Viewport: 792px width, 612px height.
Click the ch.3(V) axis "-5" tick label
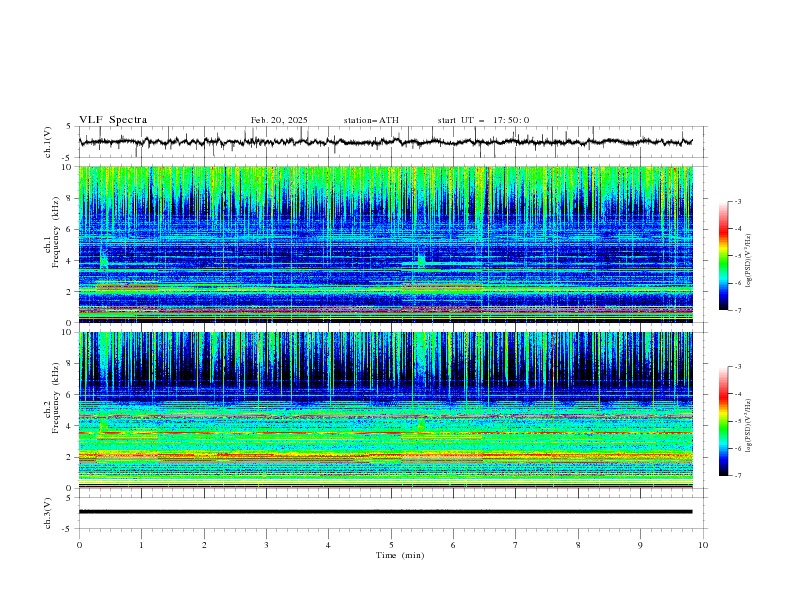[x=67, y=529]
